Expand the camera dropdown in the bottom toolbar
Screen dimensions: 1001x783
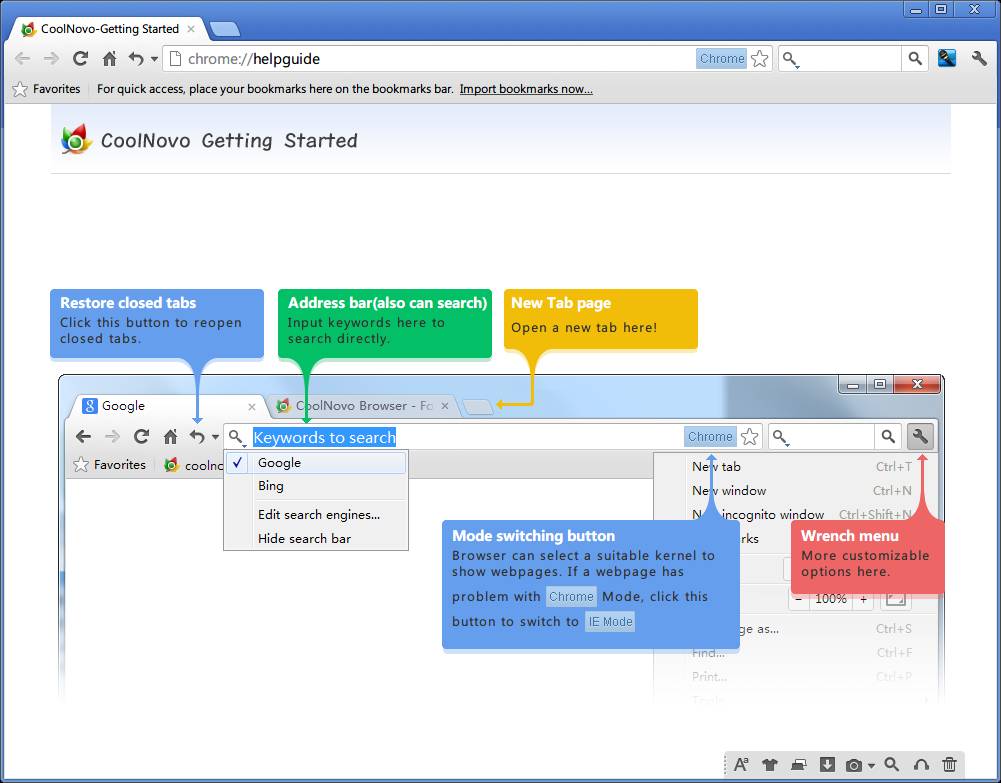tap(871, 765)
